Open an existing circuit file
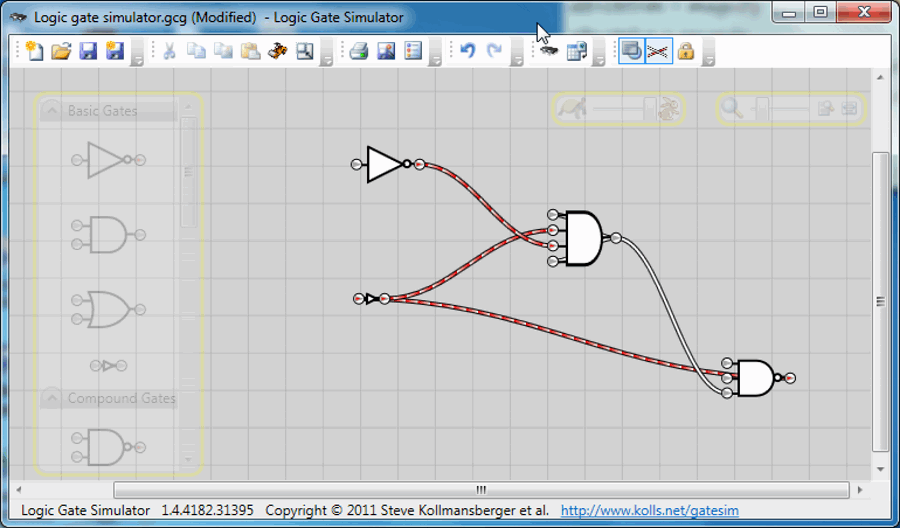The height and width of the screenshot is (528, 900). click(61, 51)
